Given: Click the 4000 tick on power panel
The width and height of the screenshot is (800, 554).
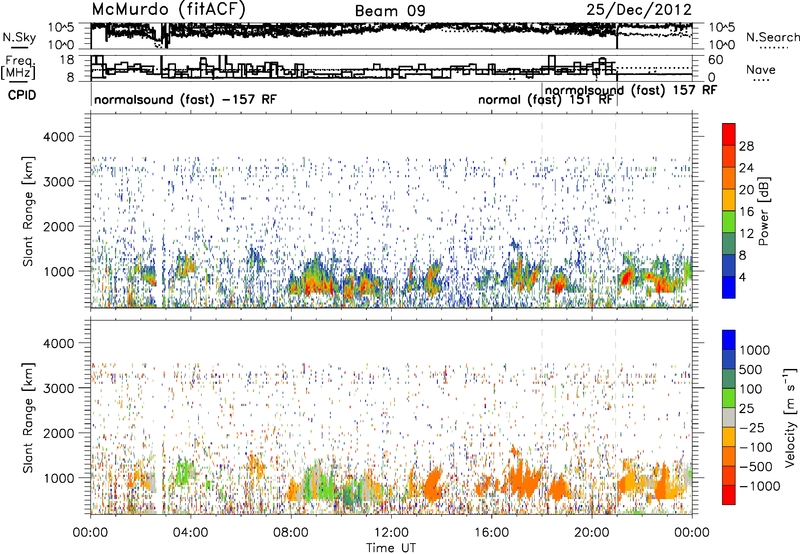Looking at the screenshot, I should tap(59, 137).
